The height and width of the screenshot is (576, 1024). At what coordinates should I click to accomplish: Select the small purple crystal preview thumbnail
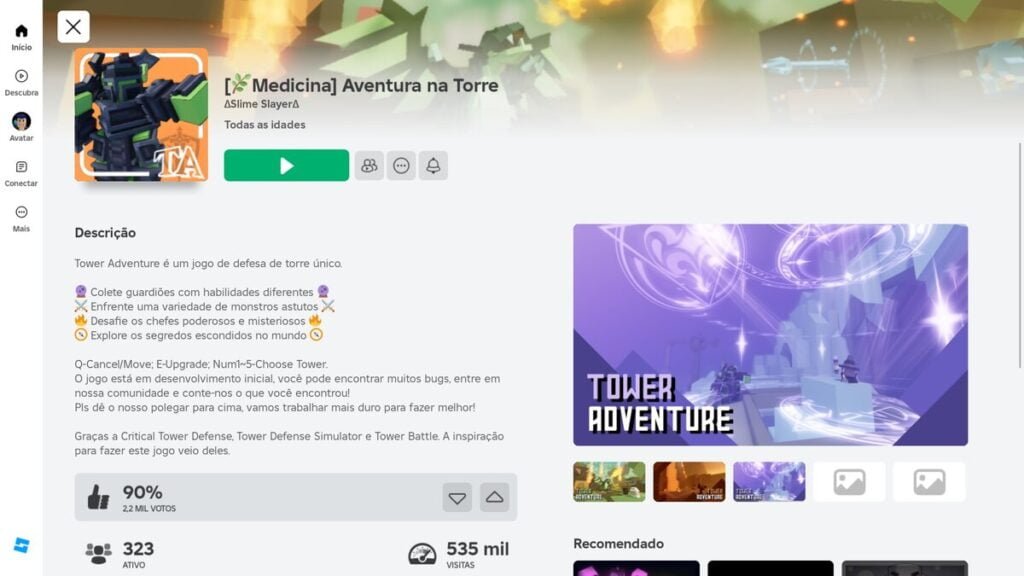(769, 482)
